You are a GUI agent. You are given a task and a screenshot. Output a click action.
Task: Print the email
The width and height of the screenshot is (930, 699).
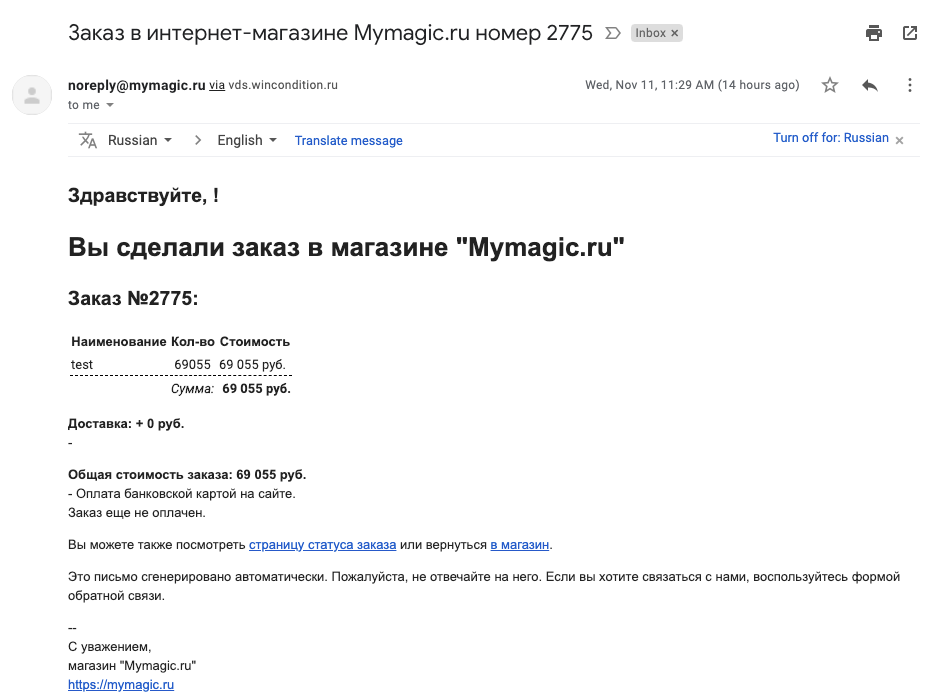(873, 32)
